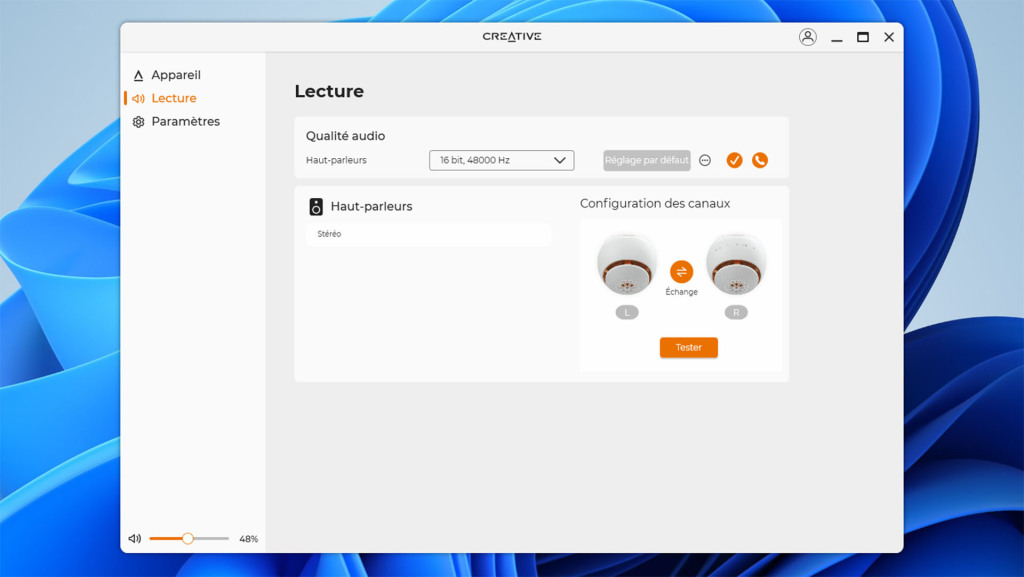
Task: Open the Paramètres section
Action: [x=176, y=121]
